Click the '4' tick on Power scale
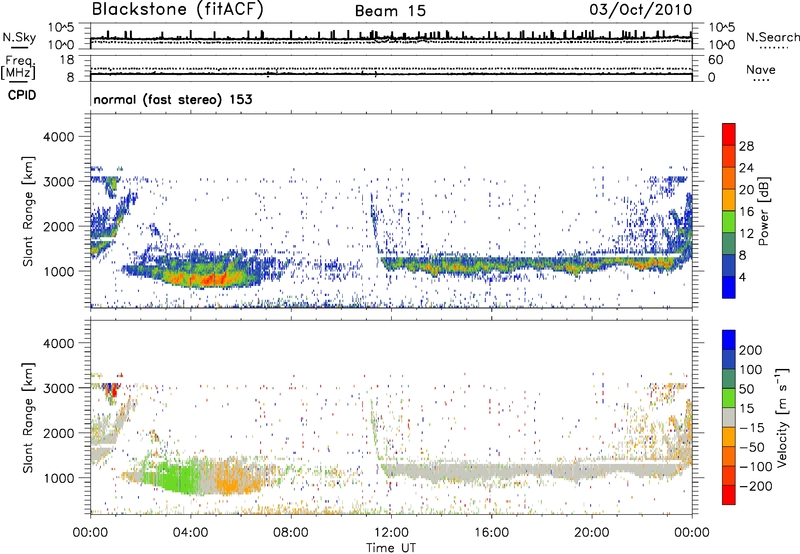Image resolution: width=800 pixels, height=554 pixels. pos(742,277)
